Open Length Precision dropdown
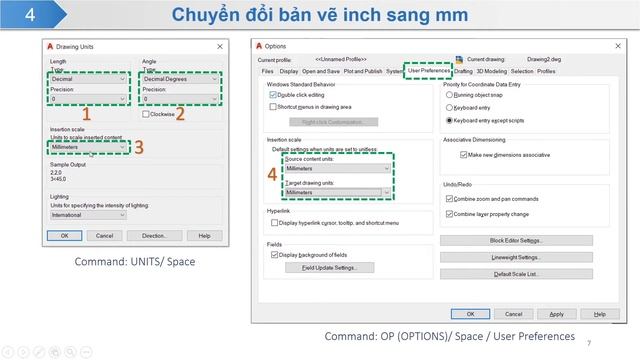The image size is (640, 360). click(88, 99)
